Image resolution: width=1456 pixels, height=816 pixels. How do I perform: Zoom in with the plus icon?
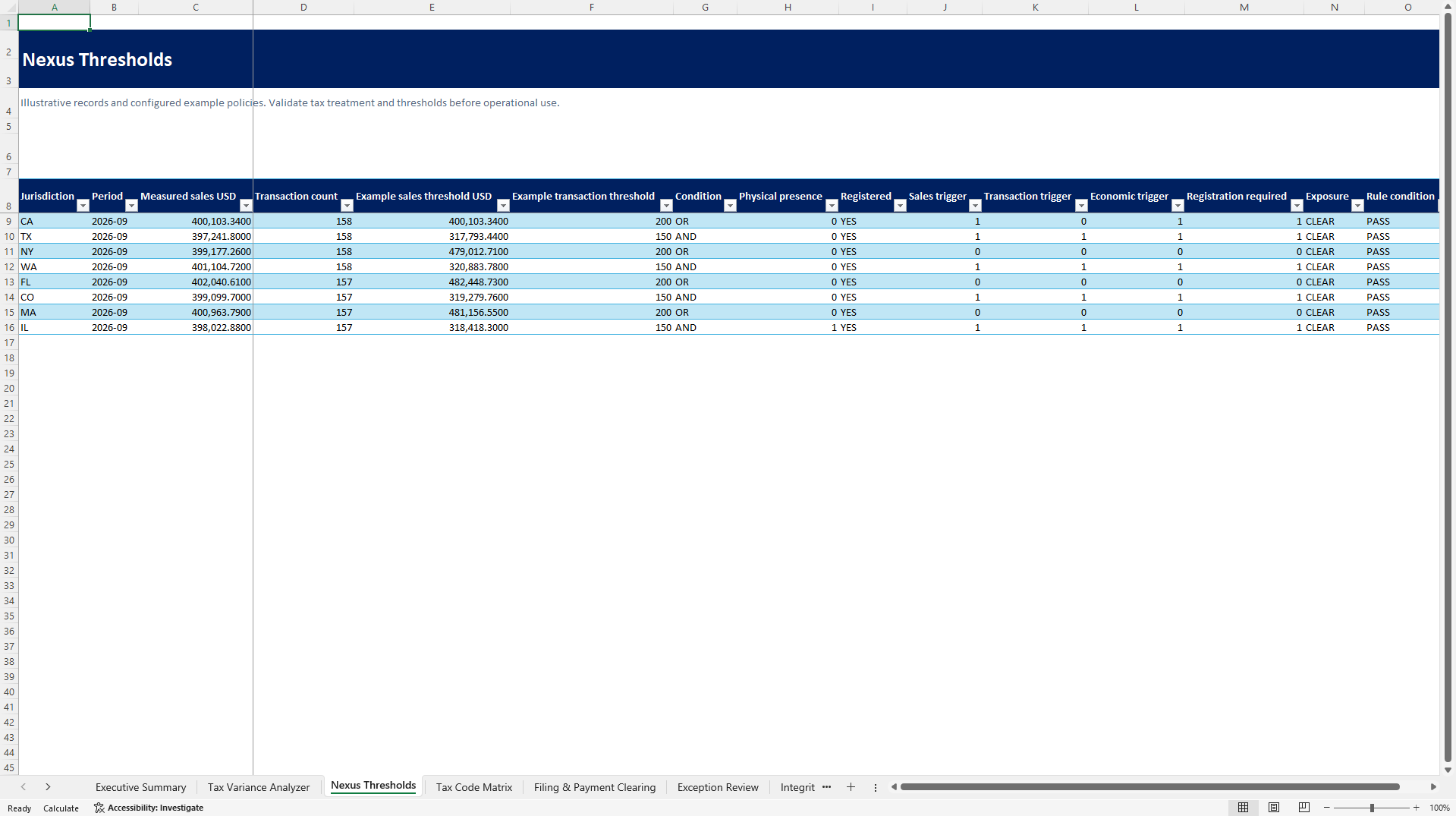1416,808
